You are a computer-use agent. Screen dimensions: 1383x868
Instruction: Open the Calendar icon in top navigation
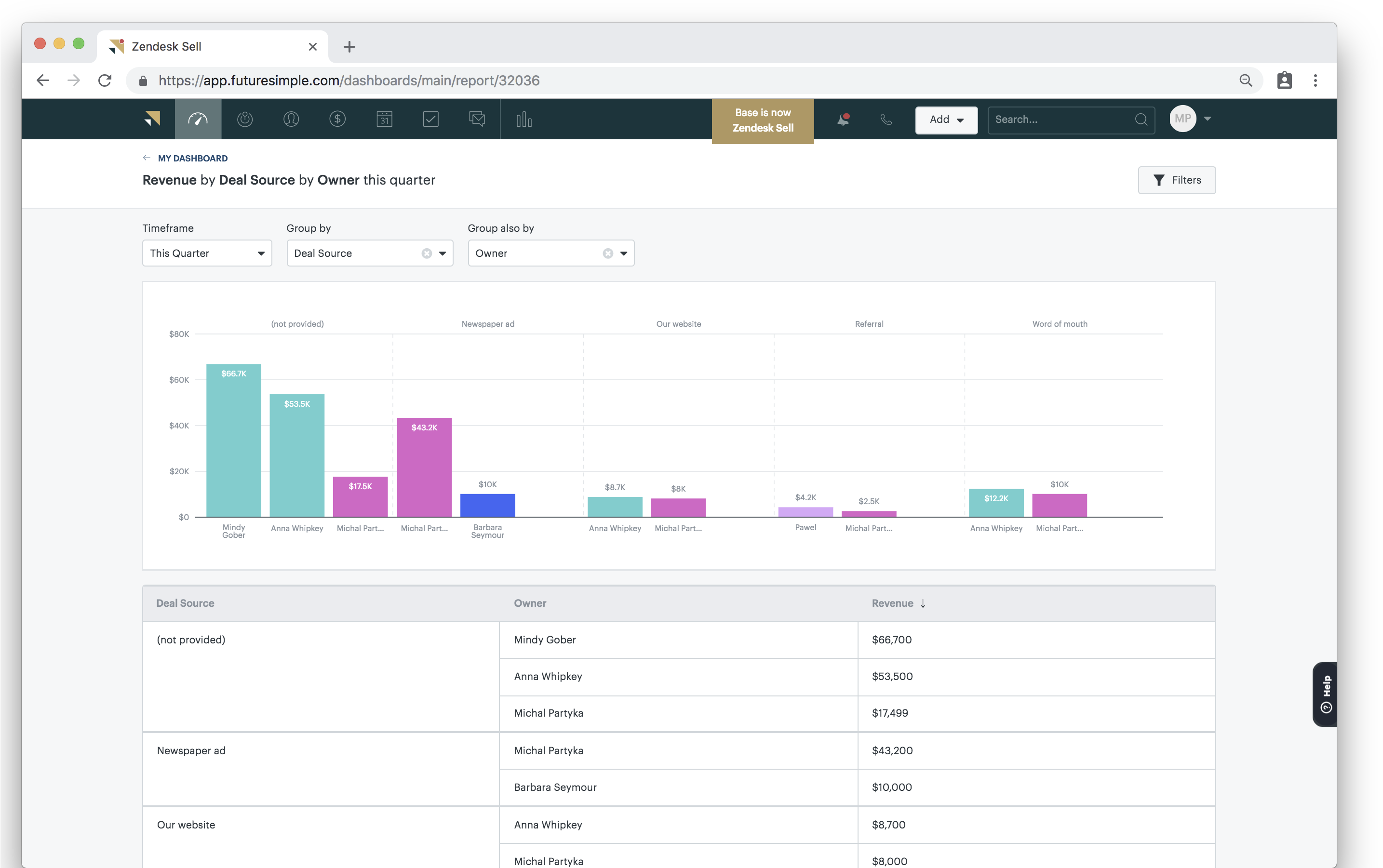pyautogui.click(x=384, y=119)
